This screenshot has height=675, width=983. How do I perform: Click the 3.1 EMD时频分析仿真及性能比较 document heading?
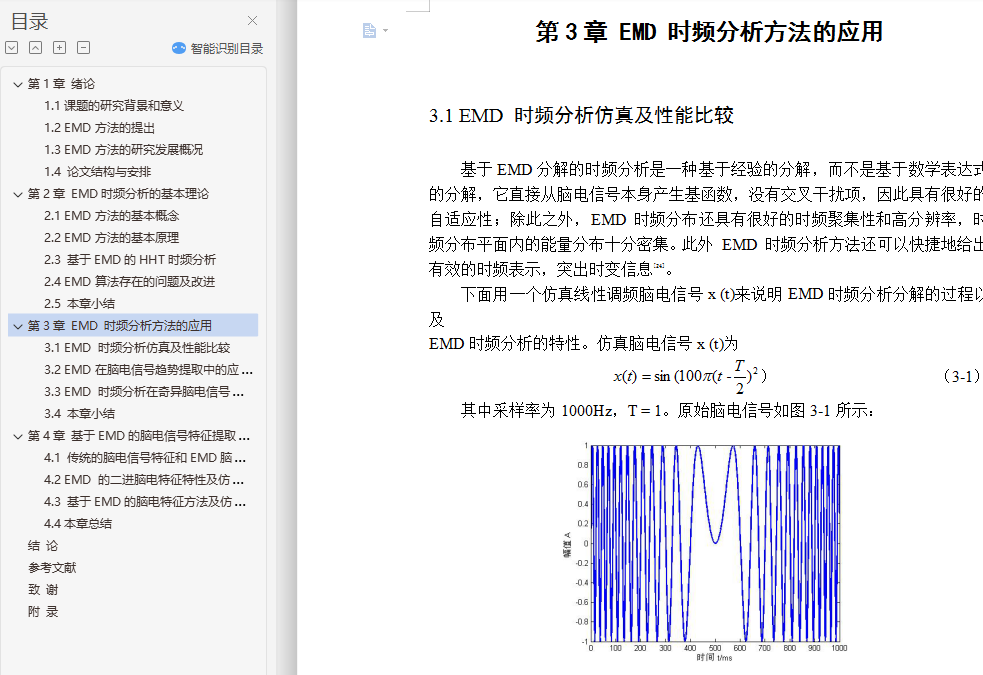pos(581,115)
